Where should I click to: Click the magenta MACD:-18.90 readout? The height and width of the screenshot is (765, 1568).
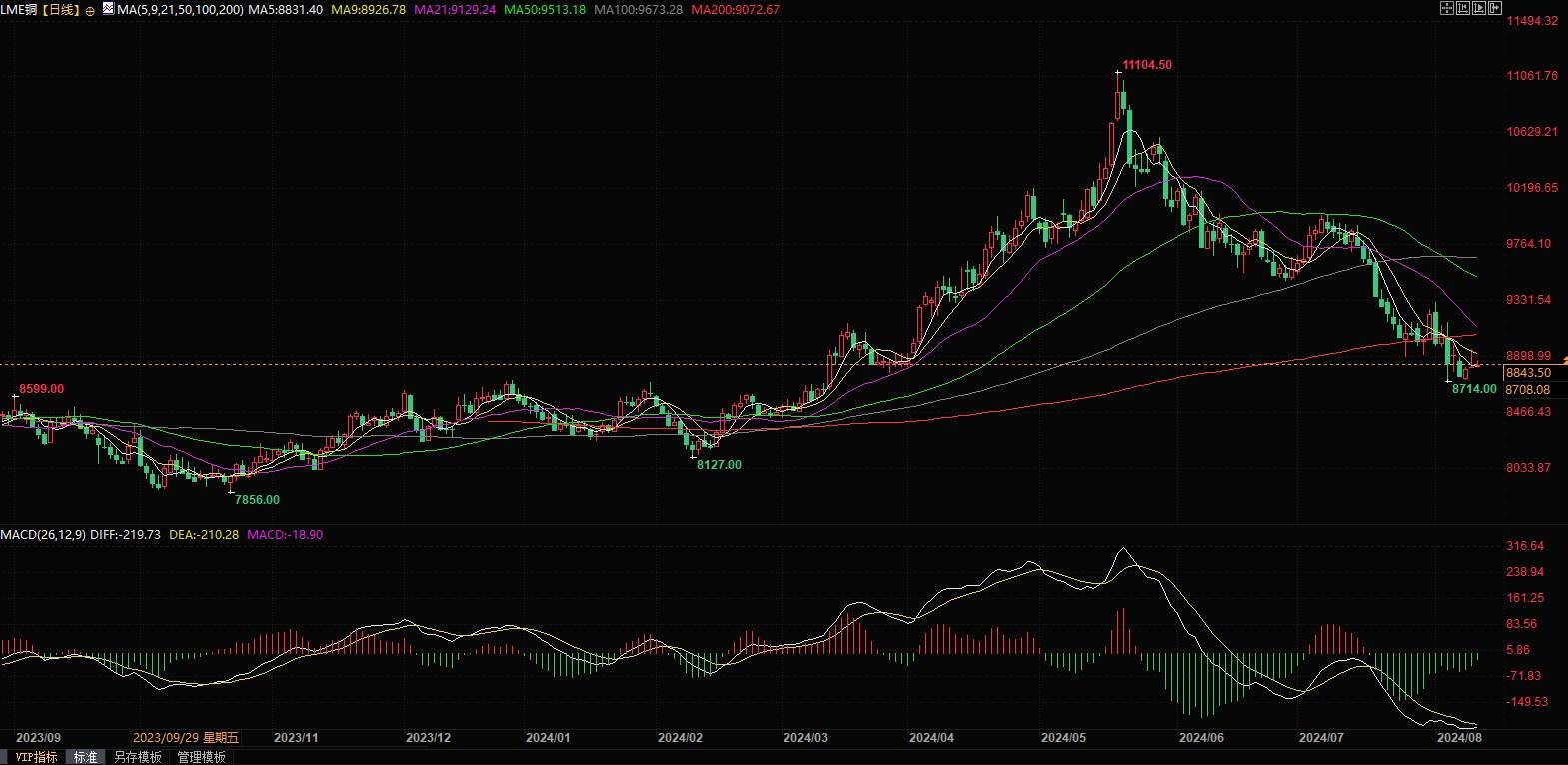(285, 535)
